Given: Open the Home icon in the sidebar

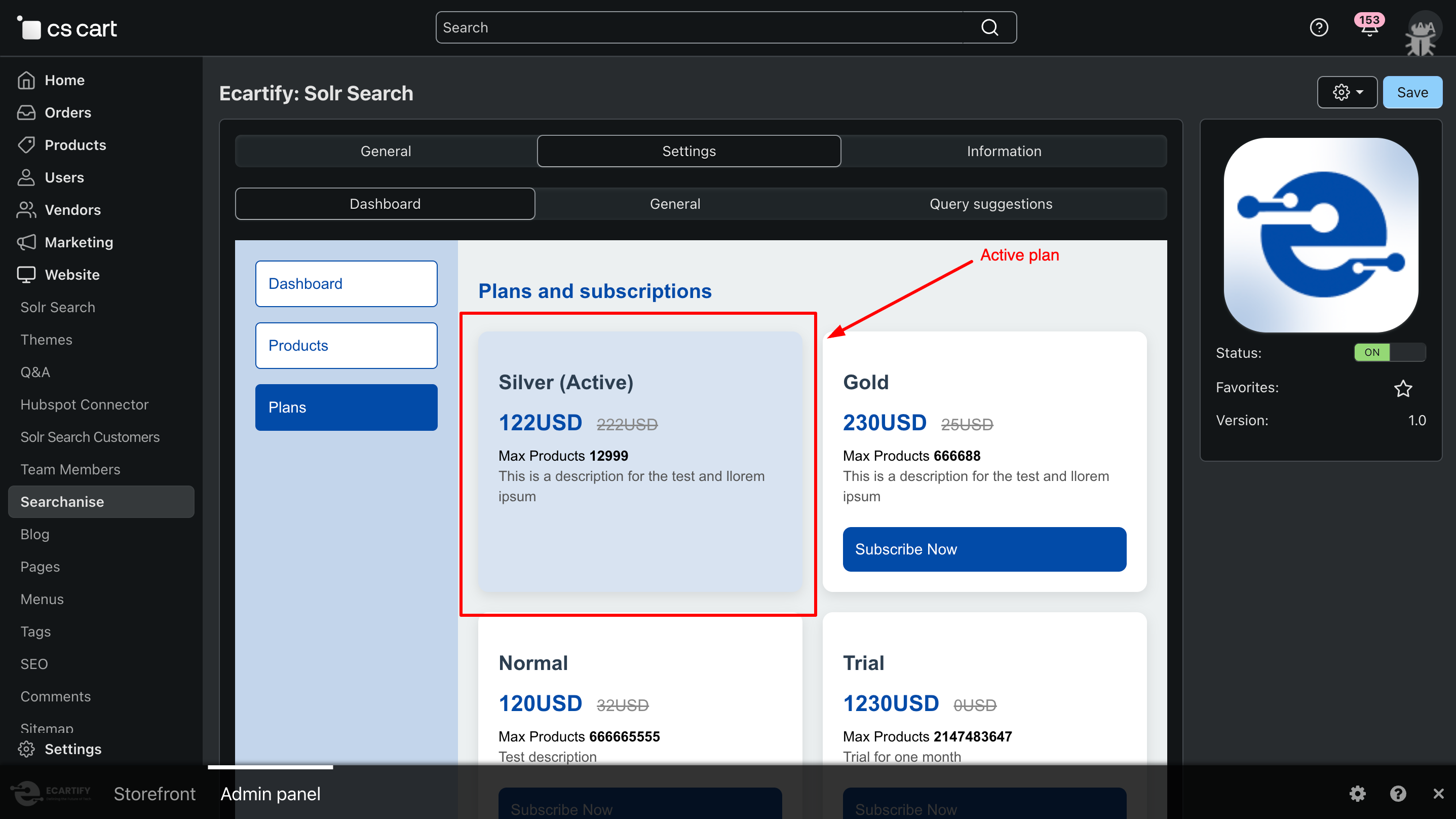Looking at the screenshot, I should (x=26, y=80).
